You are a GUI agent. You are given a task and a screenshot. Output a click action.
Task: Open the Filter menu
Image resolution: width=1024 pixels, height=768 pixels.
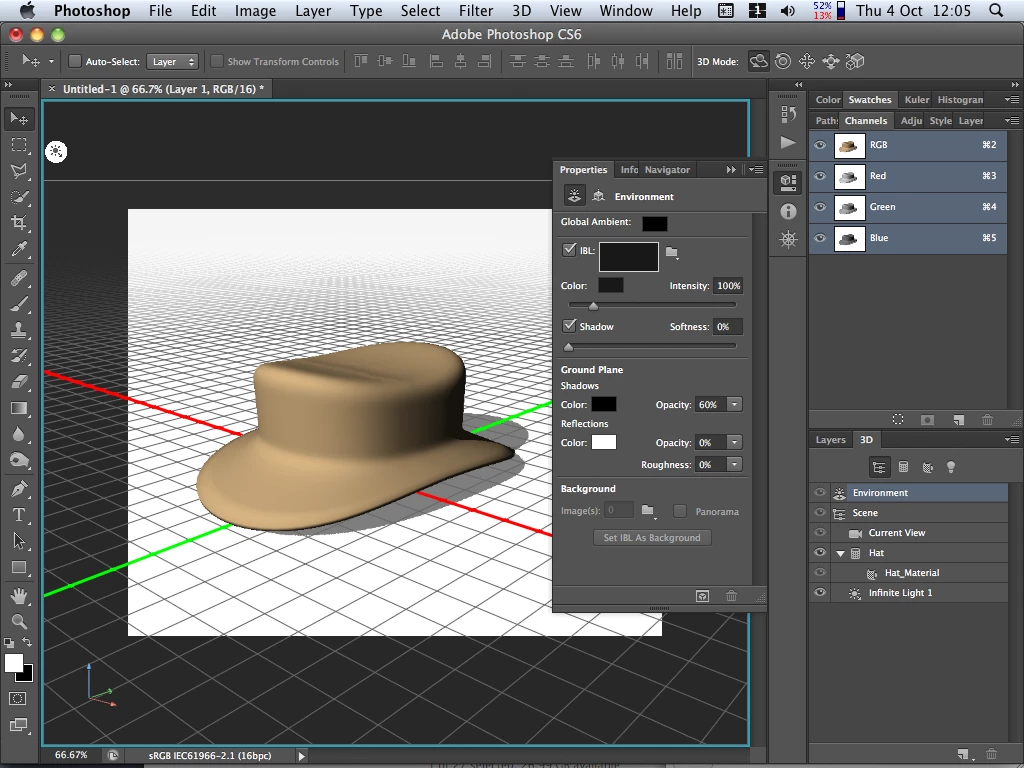pos(476,11)
